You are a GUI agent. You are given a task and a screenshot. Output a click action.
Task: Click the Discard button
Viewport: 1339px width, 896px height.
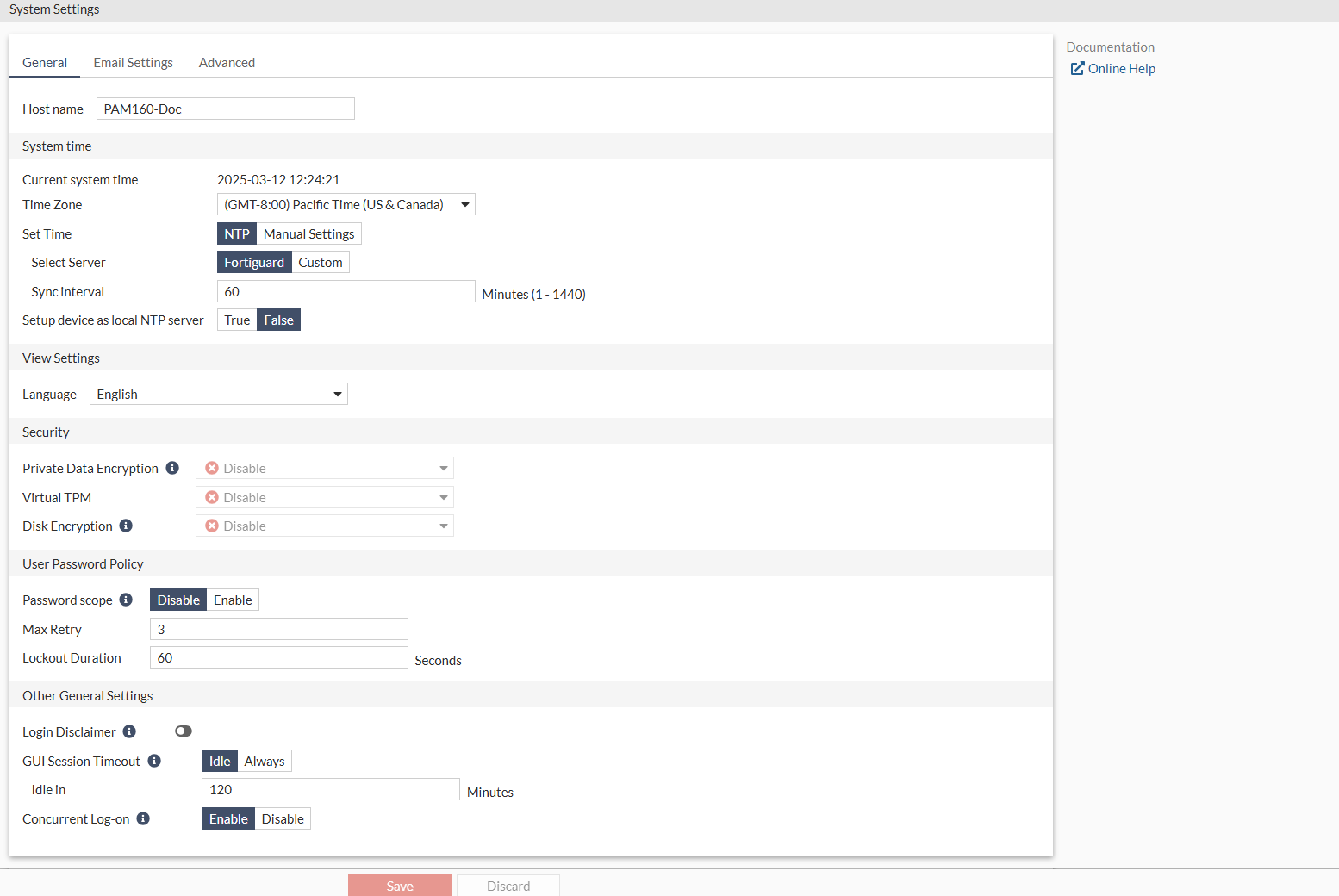pyautogui.click(x=508, y=886)
